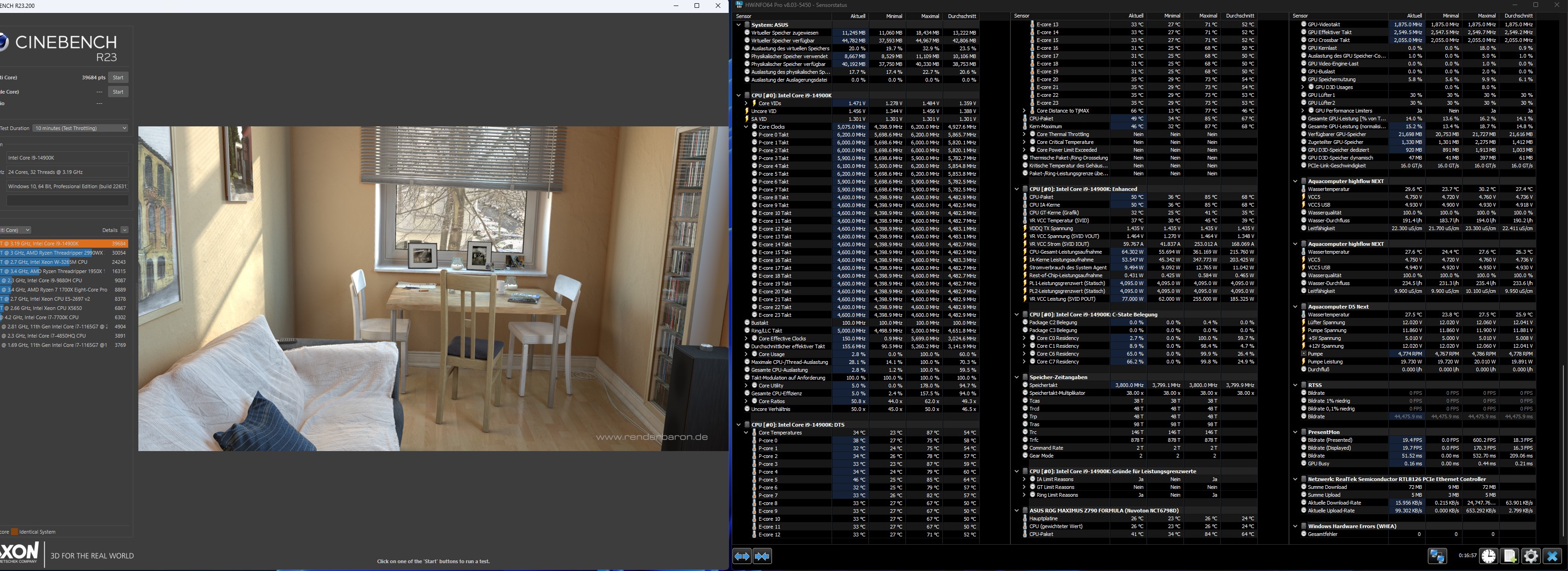Click the blue X close-sensors icon
This screenshot has width=1568, height=571.
click(1551, 556)
